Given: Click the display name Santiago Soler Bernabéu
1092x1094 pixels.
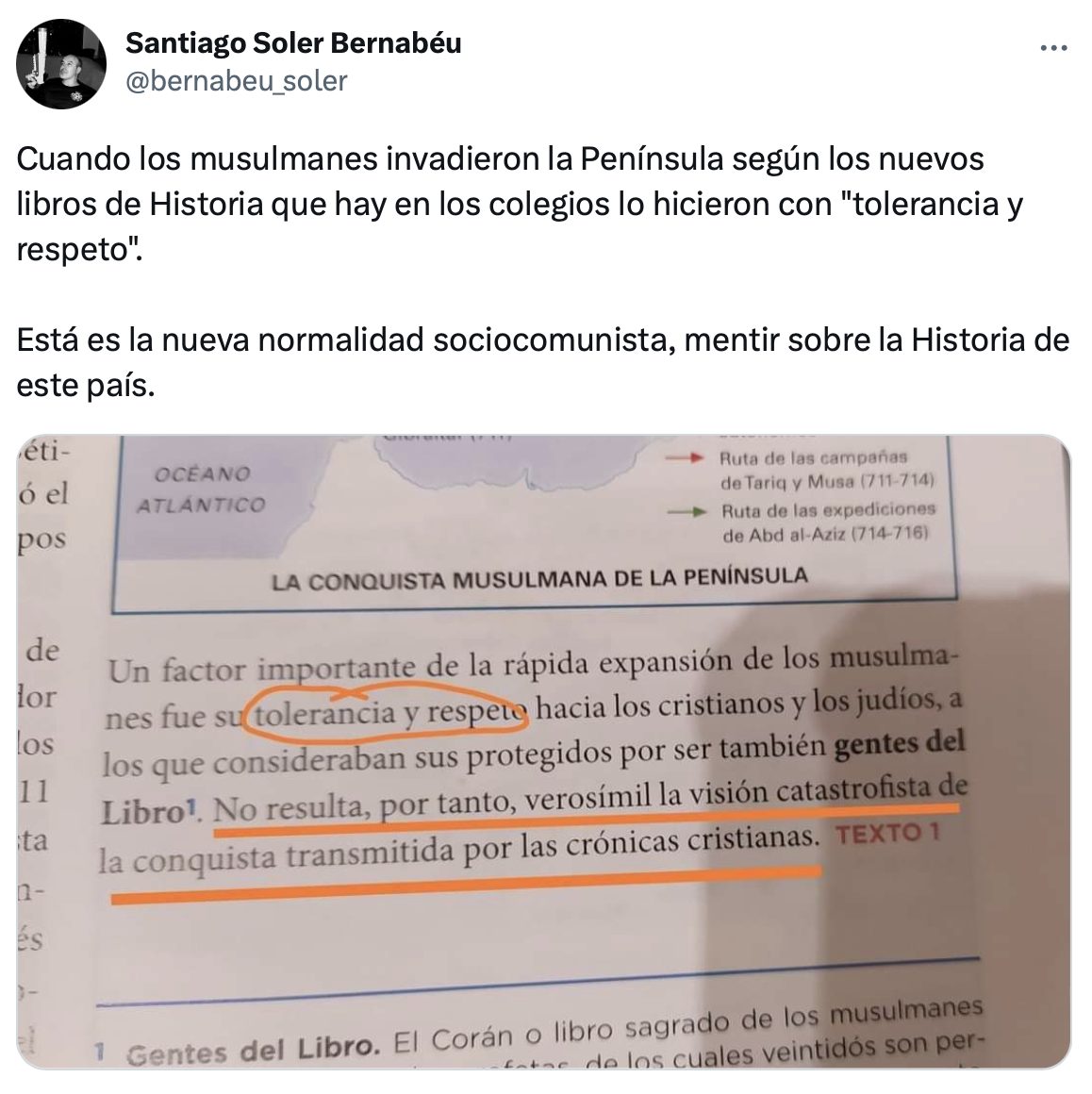Looking at the screenshot, I should pyautogui.click(x=293, y=43).
